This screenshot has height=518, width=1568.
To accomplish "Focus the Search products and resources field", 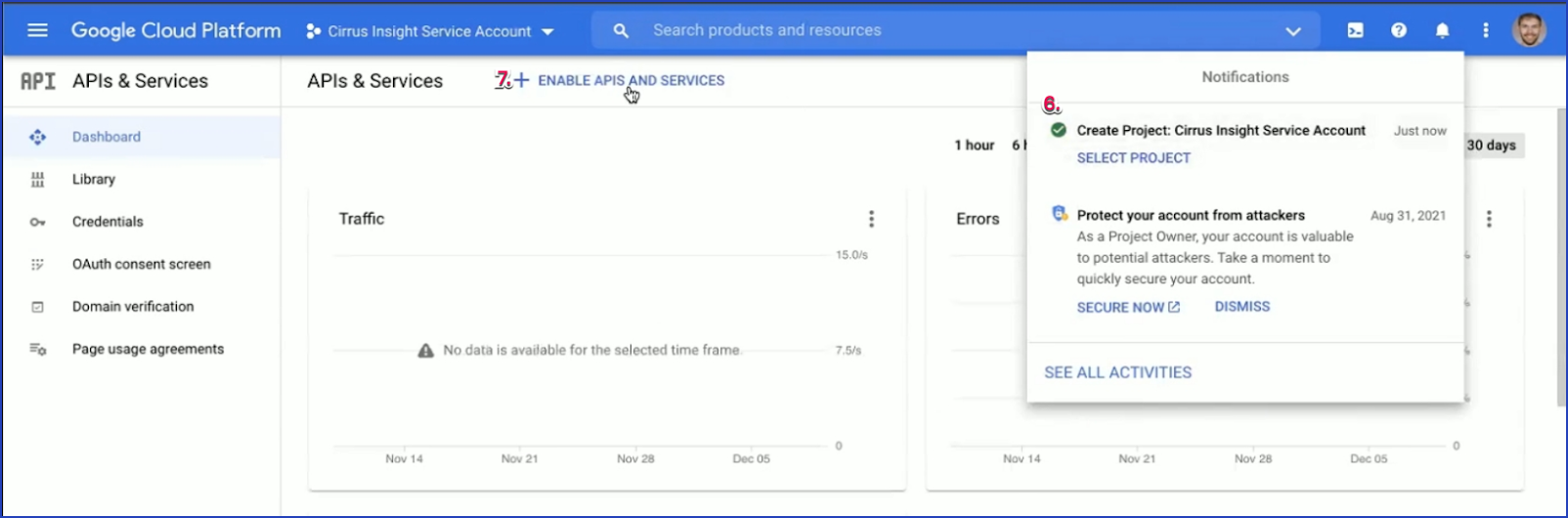I will [x=955, y=30].
